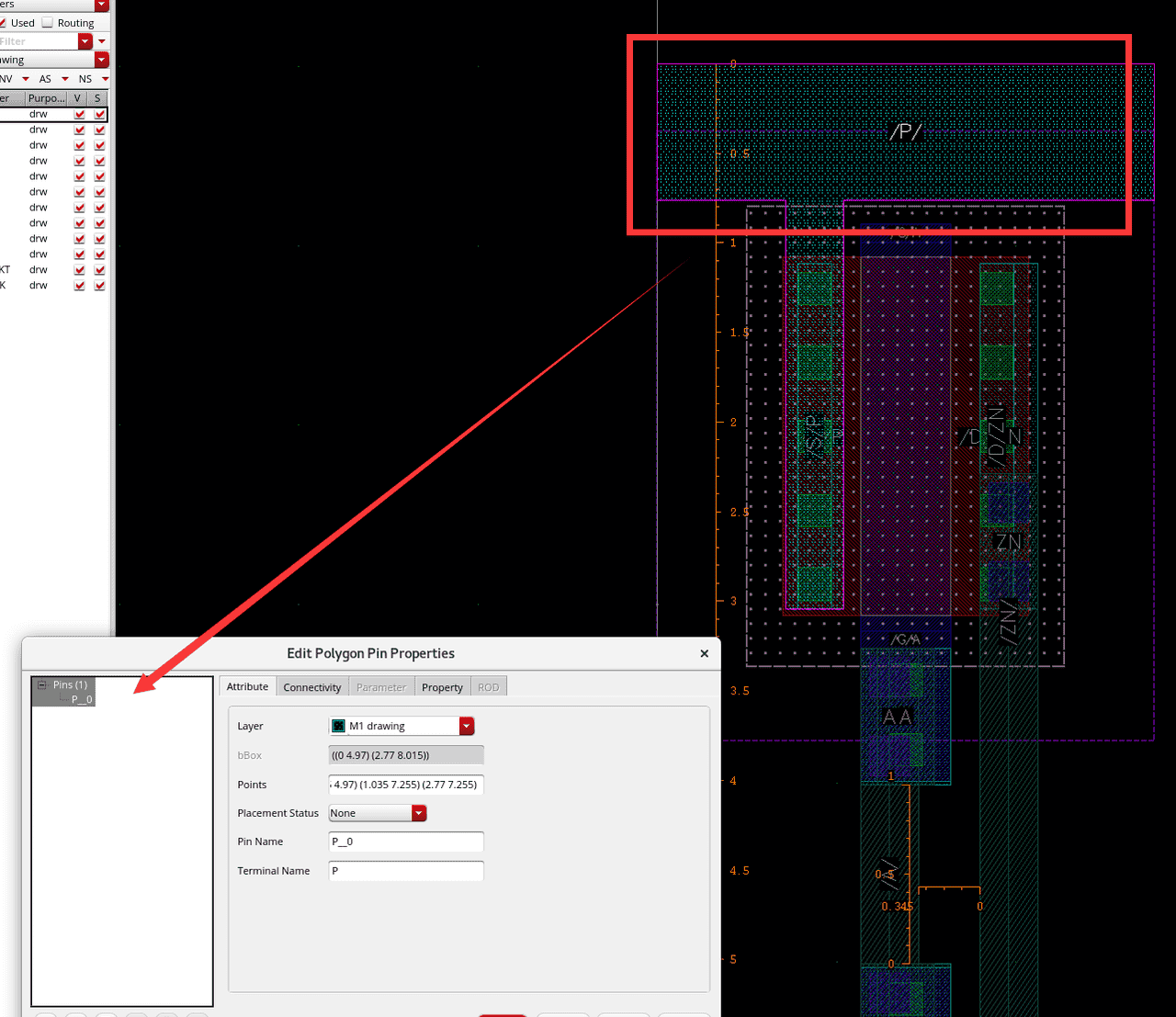Open the Layer M1 drawing dropdown

[467, 726]
